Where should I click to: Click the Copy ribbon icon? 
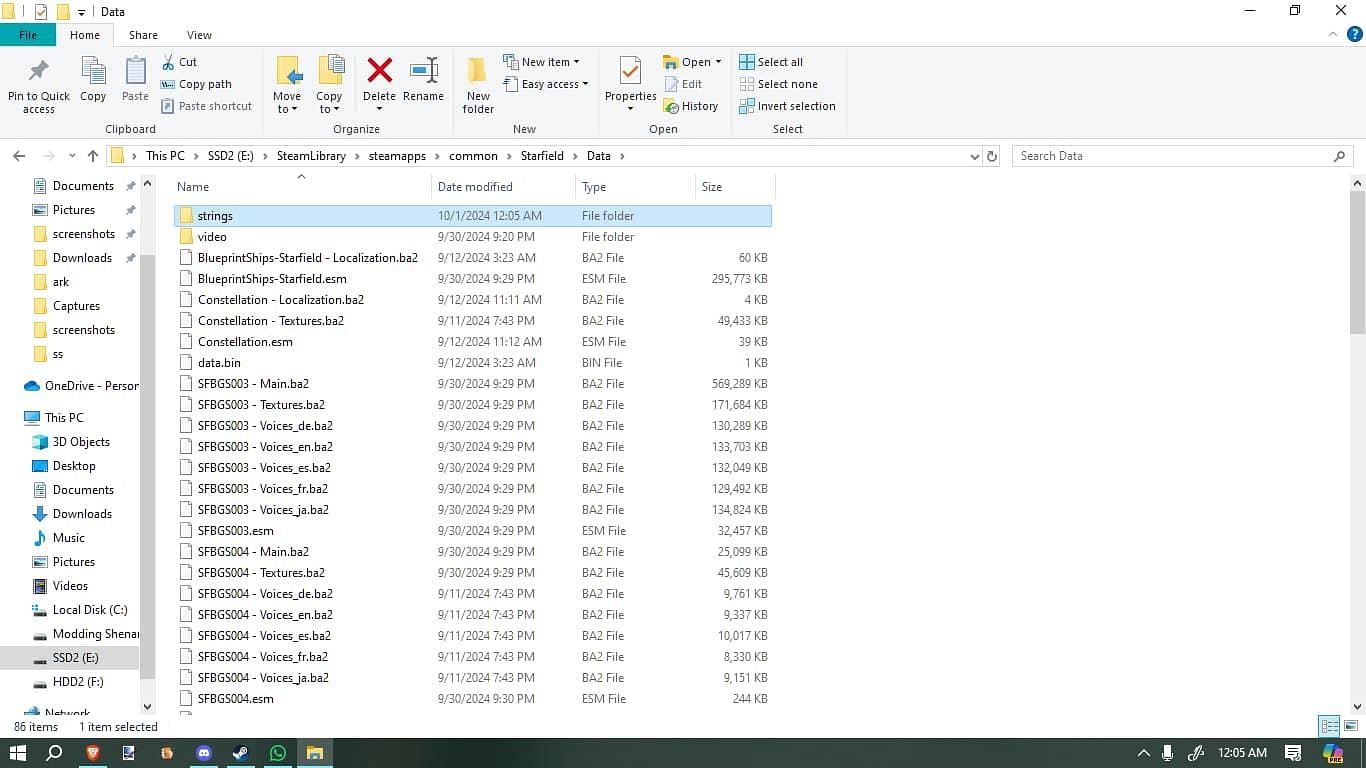point(93,72)
